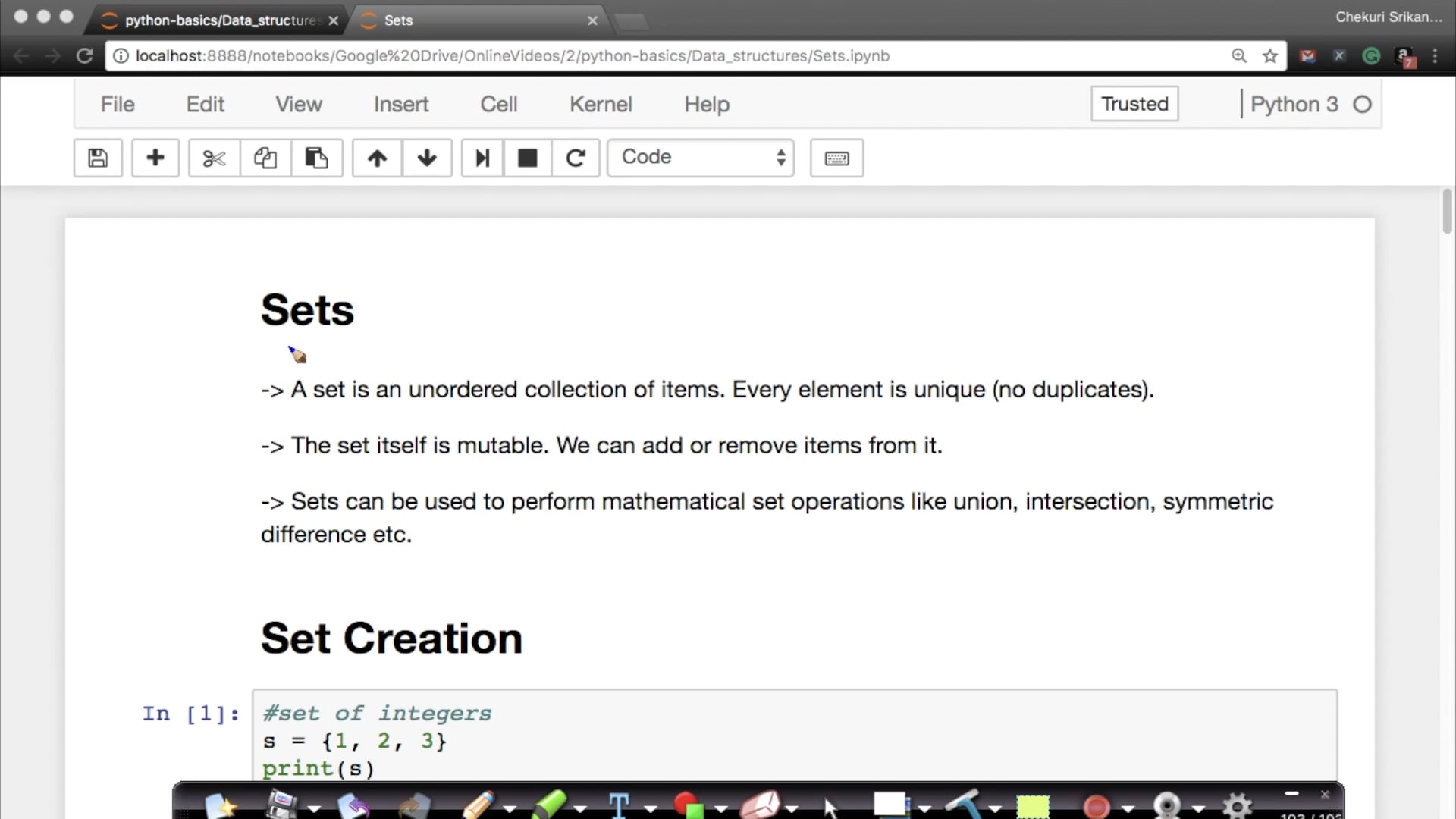Click the save notebook icon

pyautogui.click(x=98, y=158)
